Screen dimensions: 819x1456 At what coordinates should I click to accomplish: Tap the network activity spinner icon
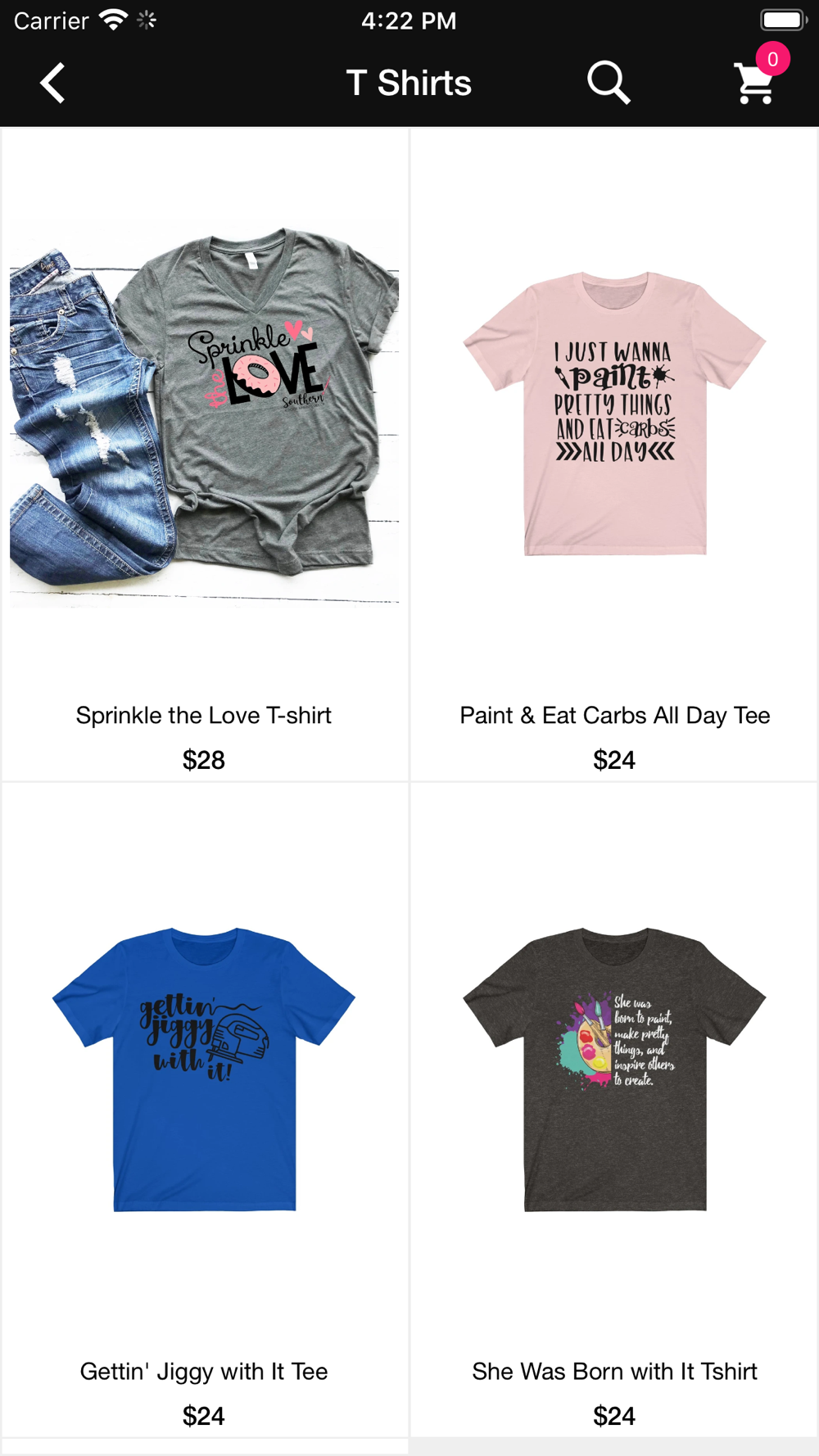147,20
